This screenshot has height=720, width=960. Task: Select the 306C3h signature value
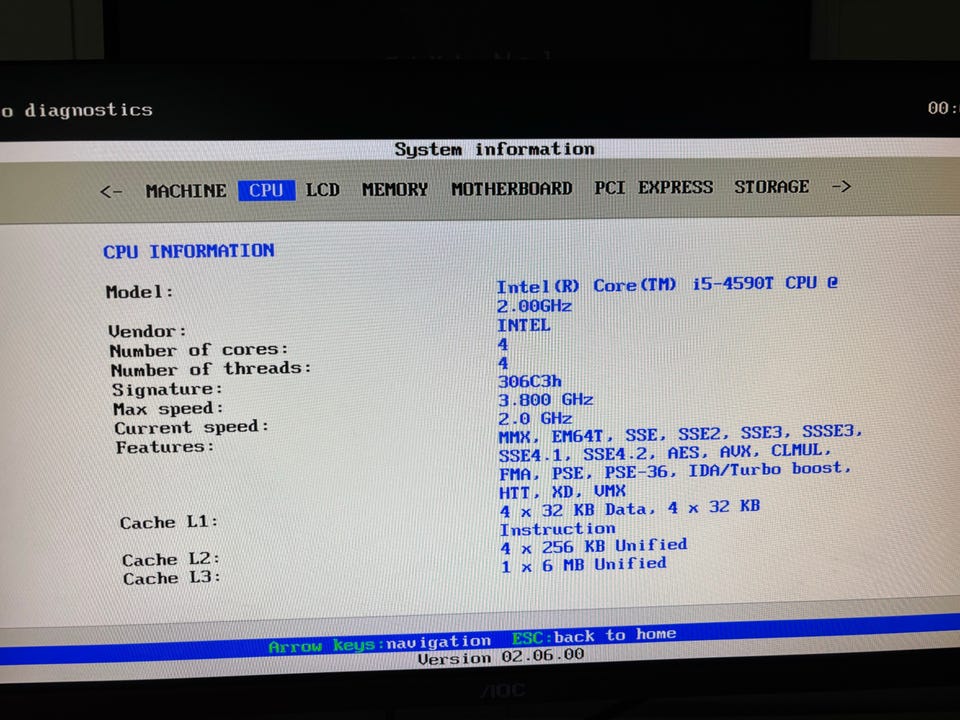pyautogui.click(x=530, y=381)
